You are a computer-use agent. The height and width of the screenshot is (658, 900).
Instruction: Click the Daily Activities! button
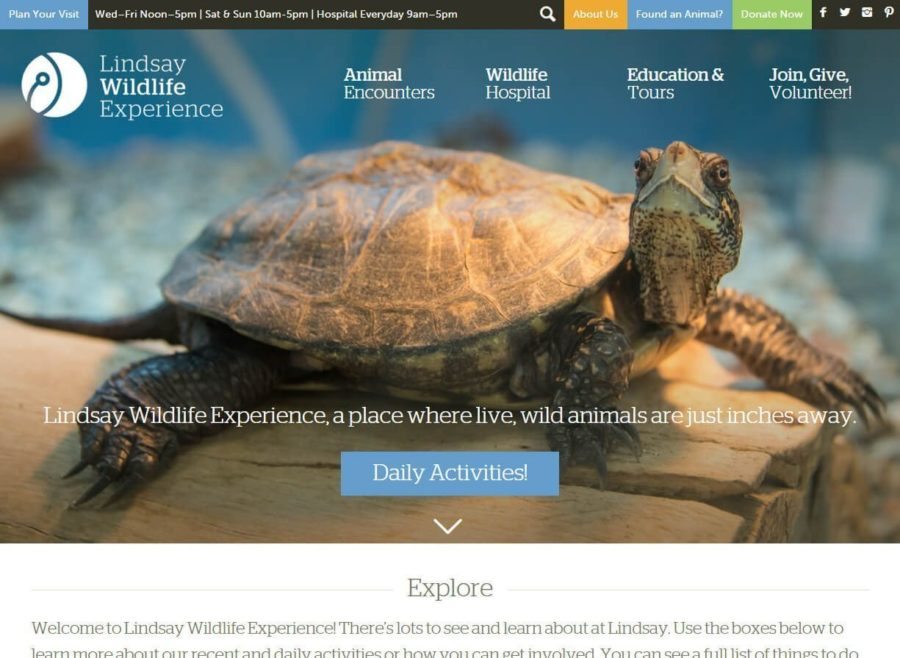coord(449,473)
